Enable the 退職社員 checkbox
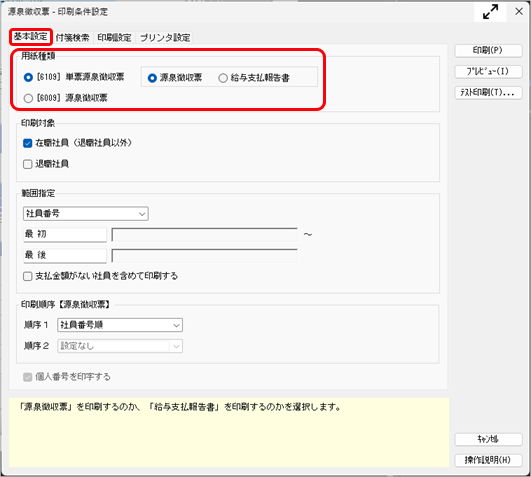The width and height of the screenshot is (531, 477). tap(27, 164)
